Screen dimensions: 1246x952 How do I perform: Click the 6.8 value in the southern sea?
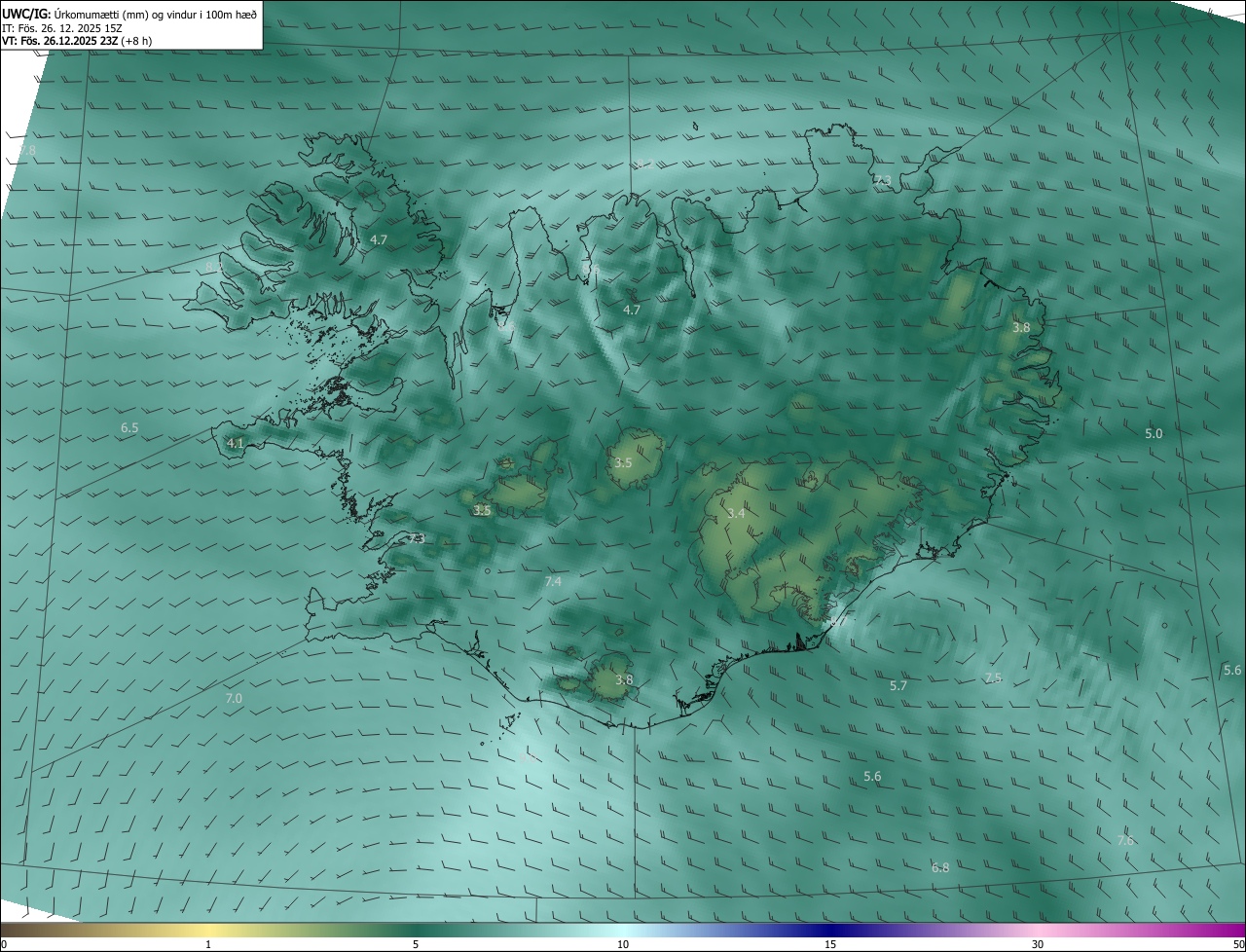coord(940,867)
